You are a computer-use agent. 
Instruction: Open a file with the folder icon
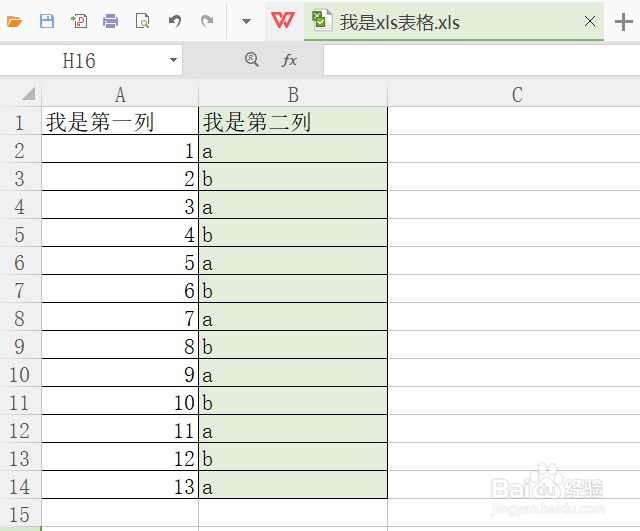tap(14, 21)
